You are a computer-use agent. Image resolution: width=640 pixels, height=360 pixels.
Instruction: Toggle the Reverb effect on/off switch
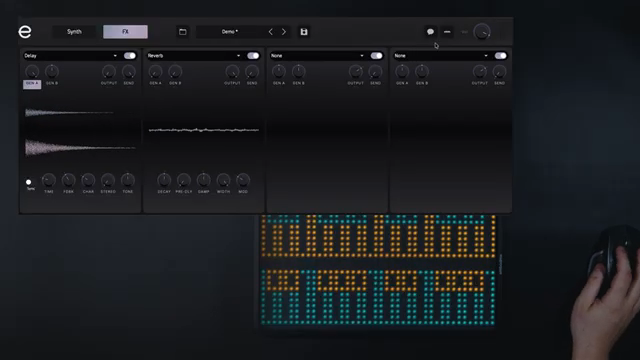253,56
